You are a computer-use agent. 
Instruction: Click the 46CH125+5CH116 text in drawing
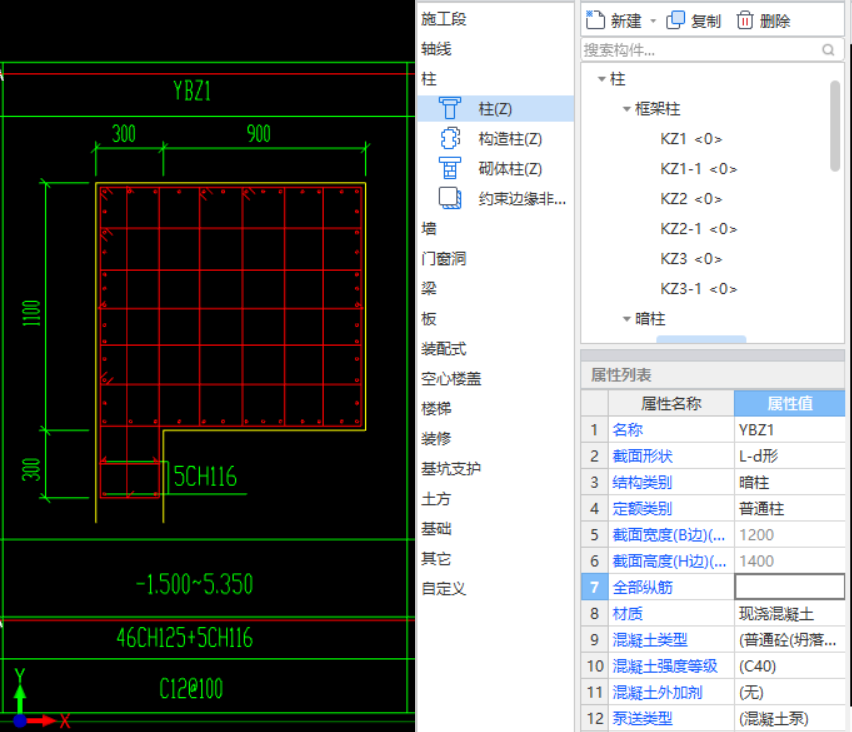(185, 638)
